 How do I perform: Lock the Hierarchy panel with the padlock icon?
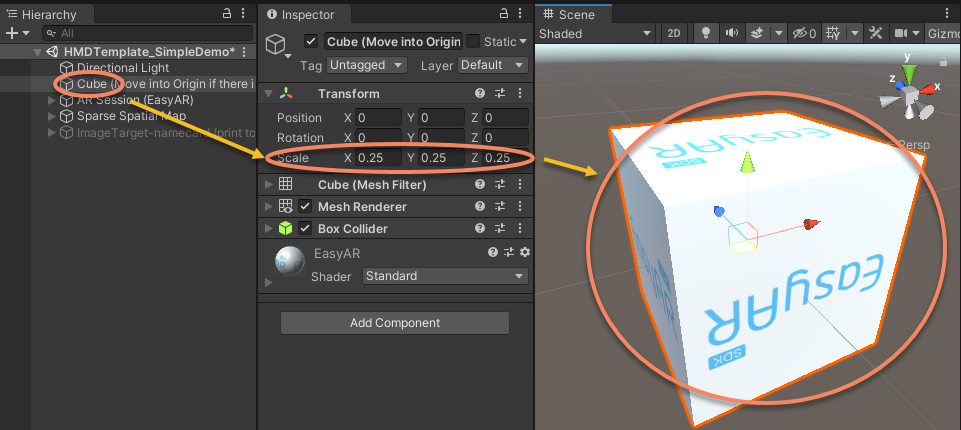(x=227, y=13)
